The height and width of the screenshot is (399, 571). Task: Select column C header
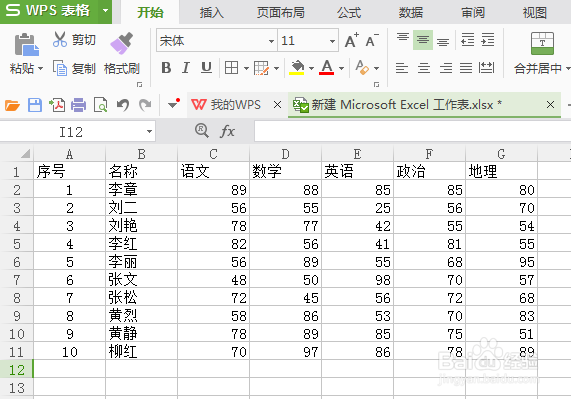pyautogui.click(x=213, y=154)
